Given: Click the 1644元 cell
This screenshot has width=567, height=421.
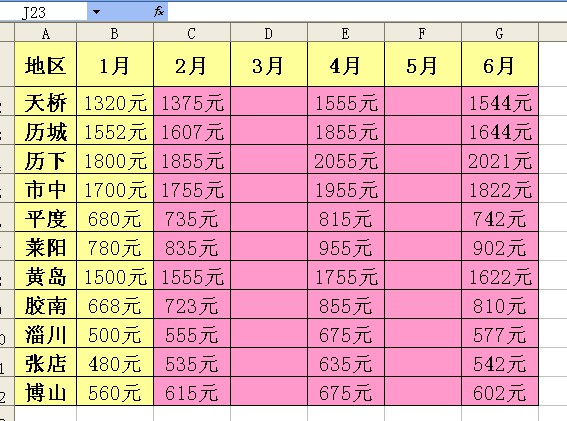Looking at the screenshot, I should coord(500,131).
